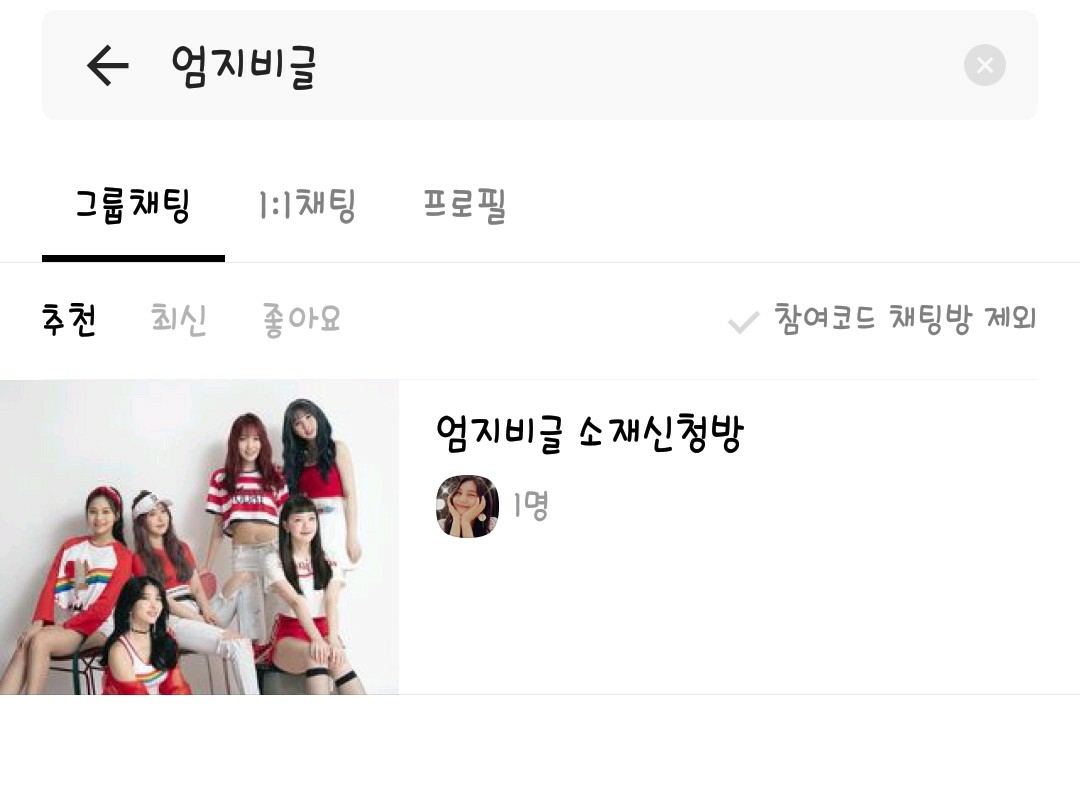Tap the host profile avatar icon
1080x810 pixels.
click(467, 506)
